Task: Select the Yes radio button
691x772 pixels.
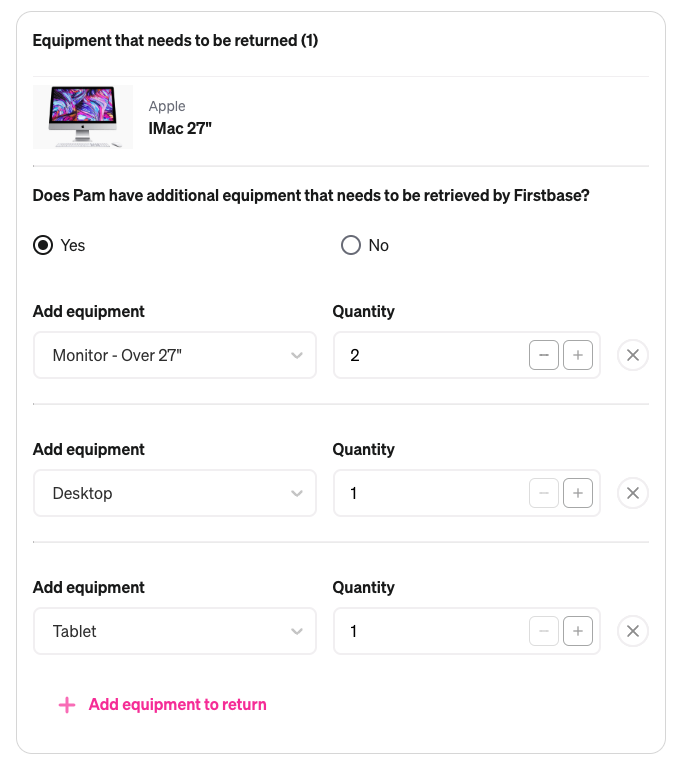Action: click(x=43, y=245)
